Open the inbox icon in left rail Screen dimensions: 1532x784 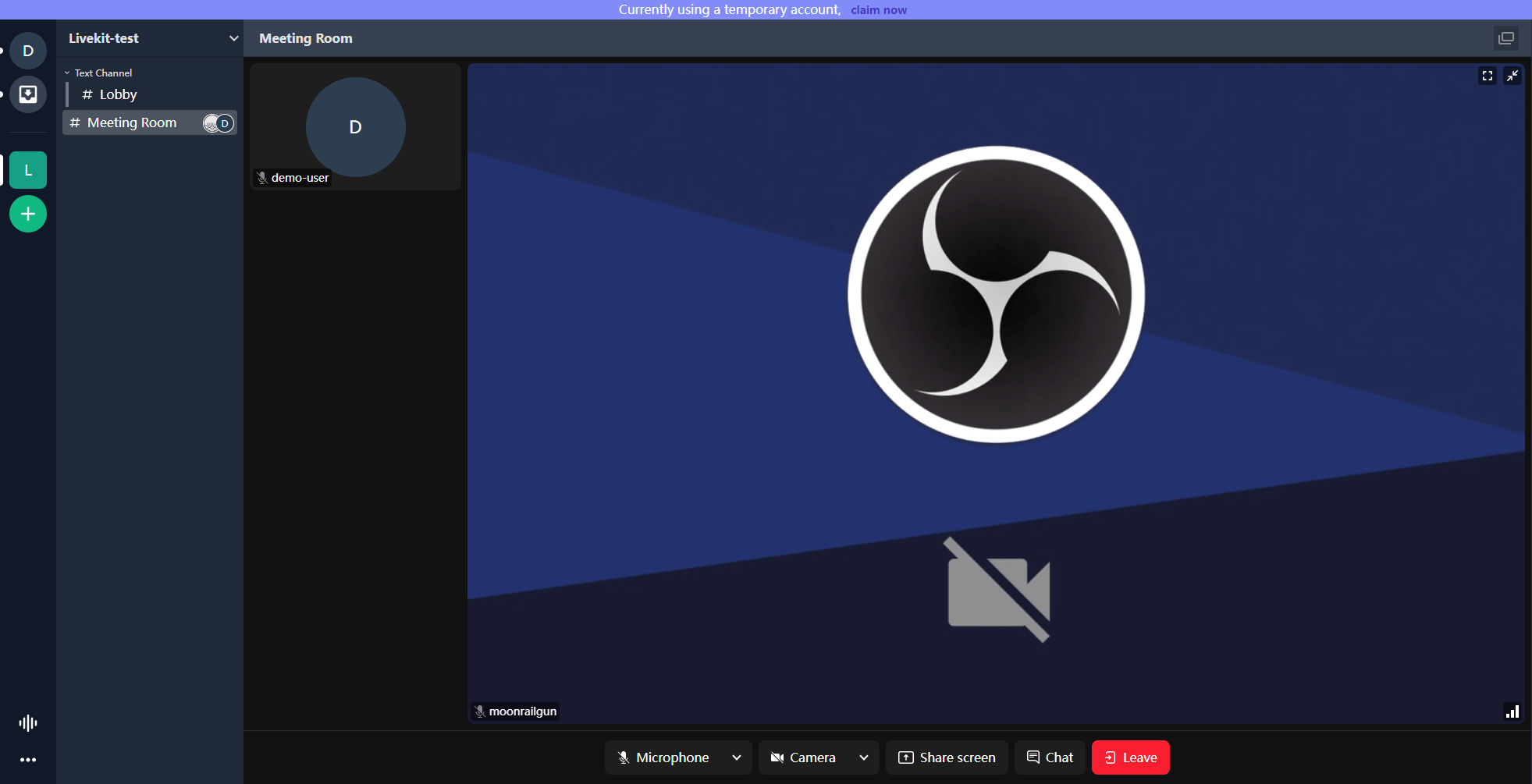pyautogui.click(x=28, y=94)
